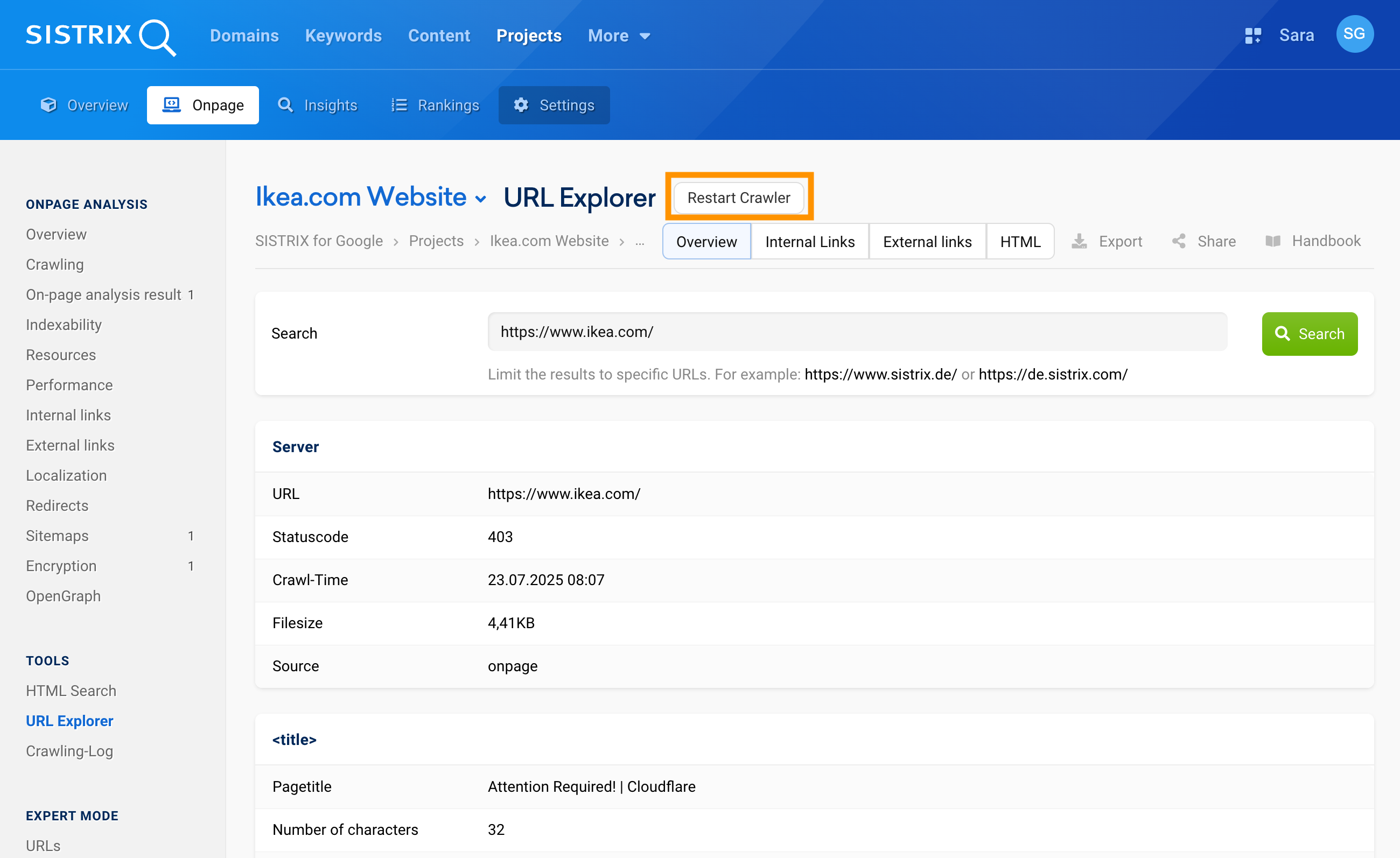1400x858 pixels.
Task: Expand the Ikea.com Website project dropdown
Action: coord(481,199)
